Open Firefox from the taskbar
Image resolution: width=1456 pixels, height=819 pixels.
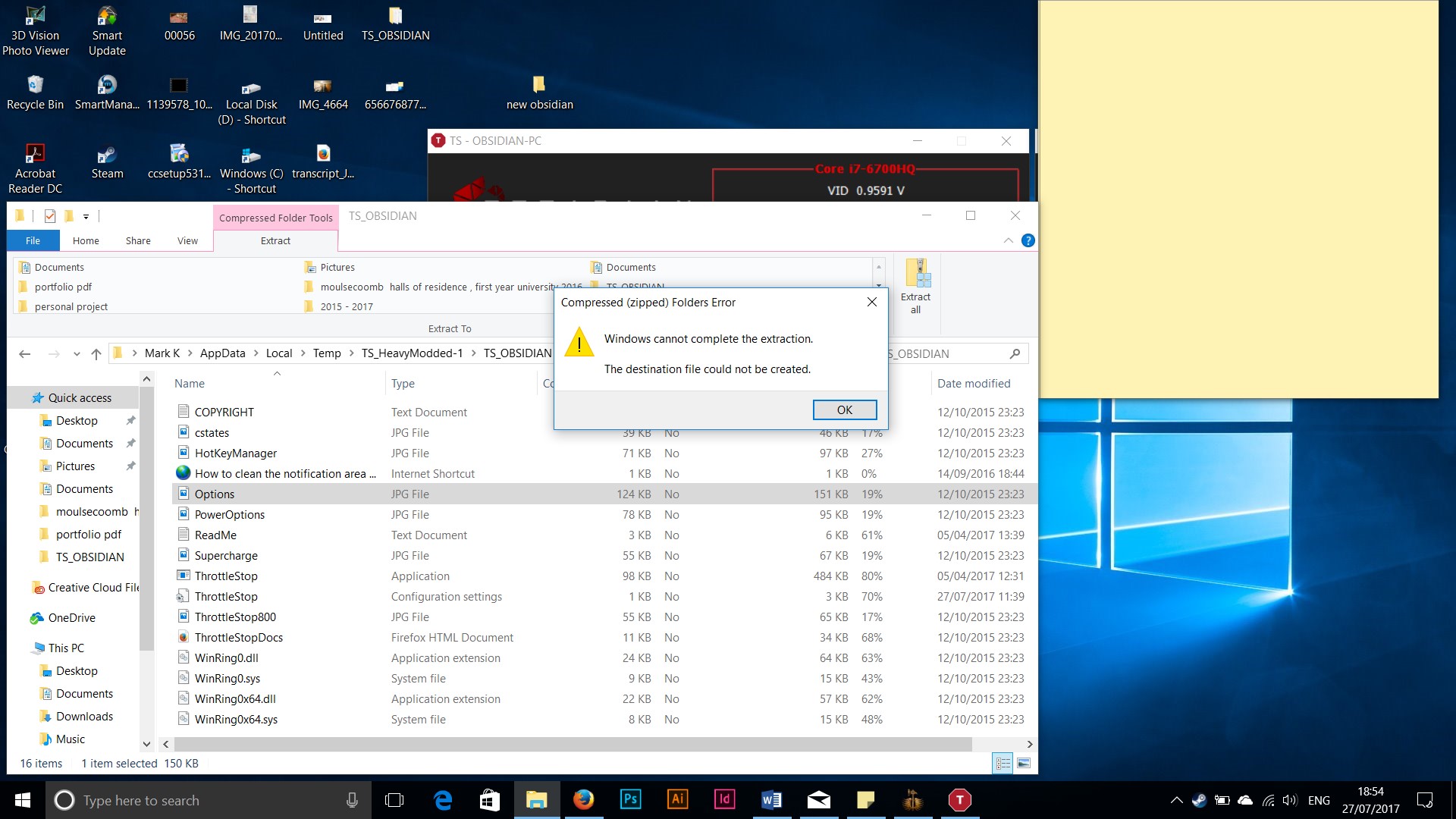click(583, 800)
